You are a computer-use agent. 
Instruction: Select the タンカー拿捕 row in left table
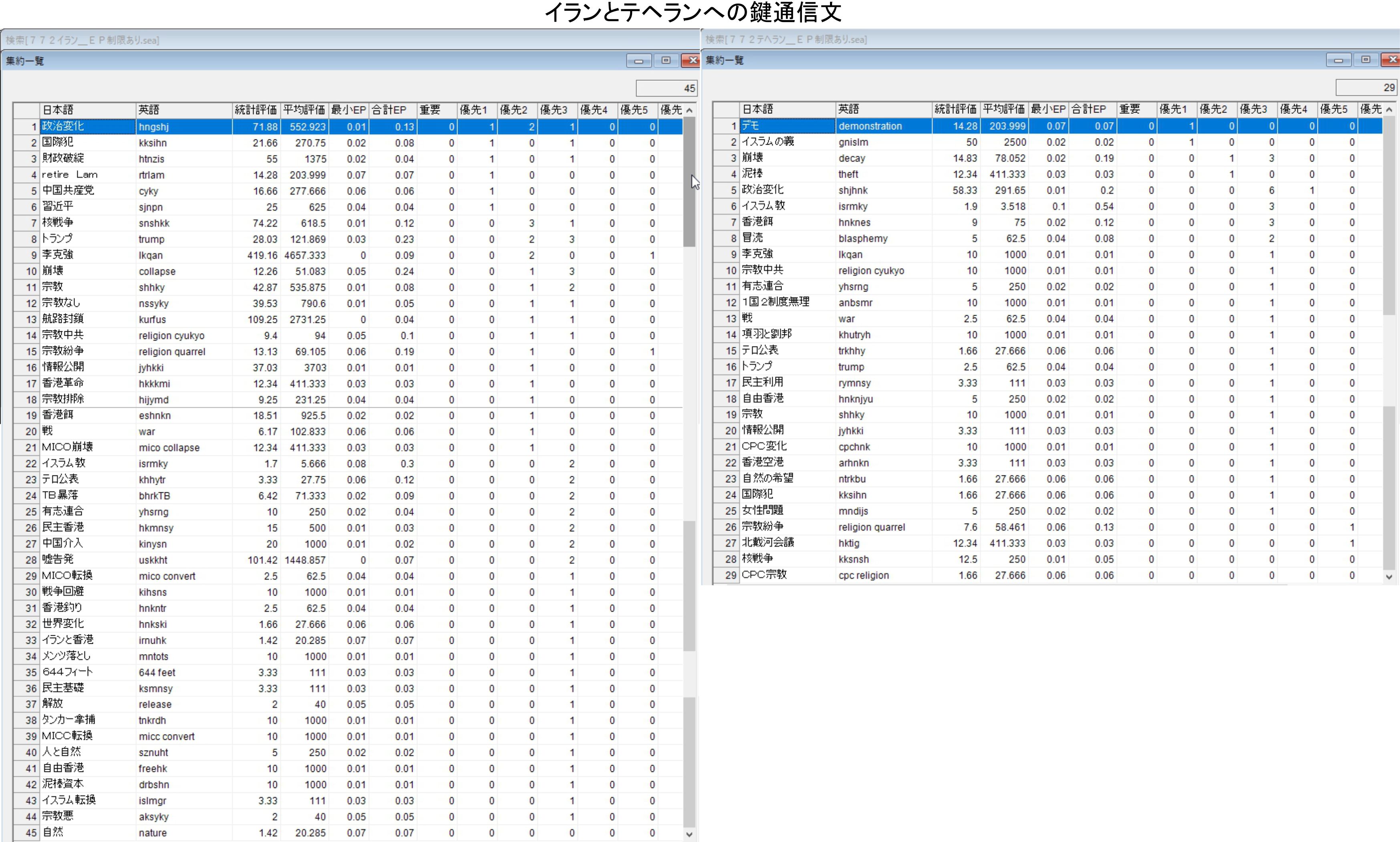[85, 720]
